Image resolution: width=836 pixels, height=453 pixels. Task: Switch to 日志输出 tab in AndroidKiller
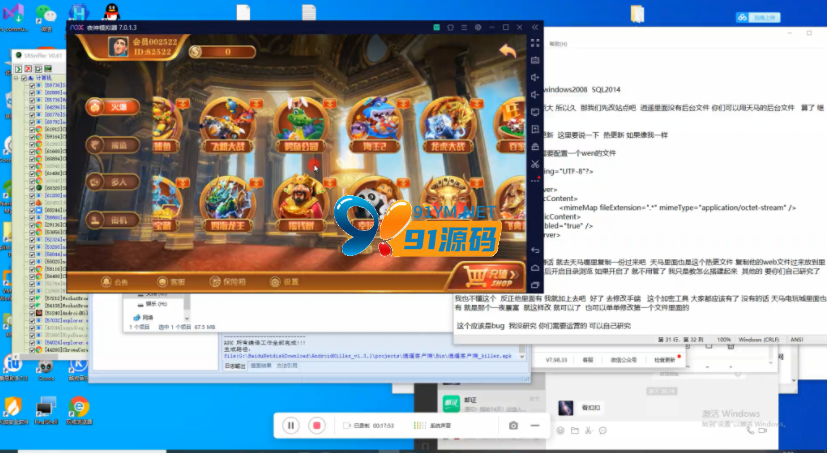(x=235, y=366)
